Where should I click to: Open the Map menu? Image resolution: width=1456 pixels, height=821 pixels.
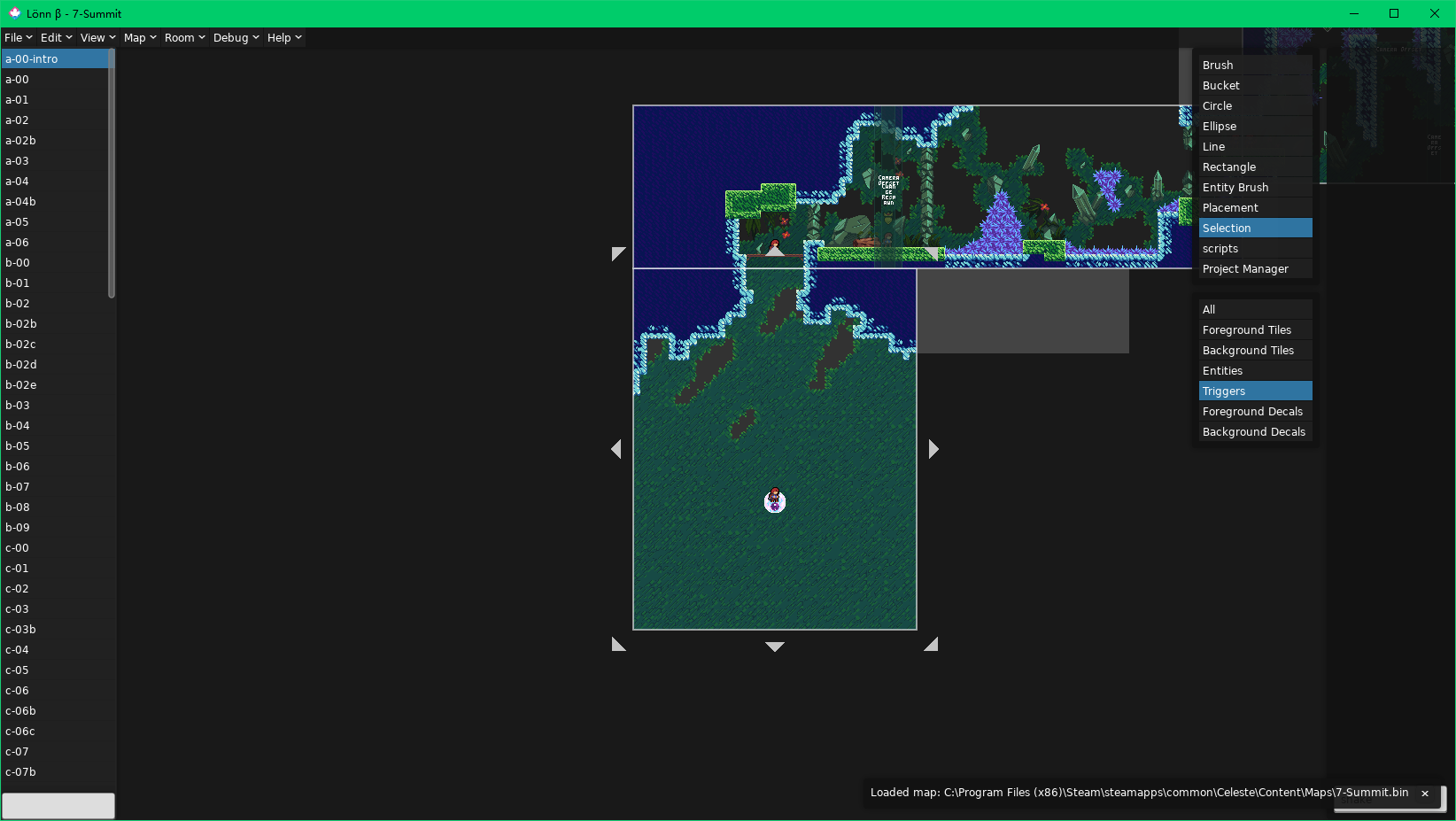(x=140, y=38)
